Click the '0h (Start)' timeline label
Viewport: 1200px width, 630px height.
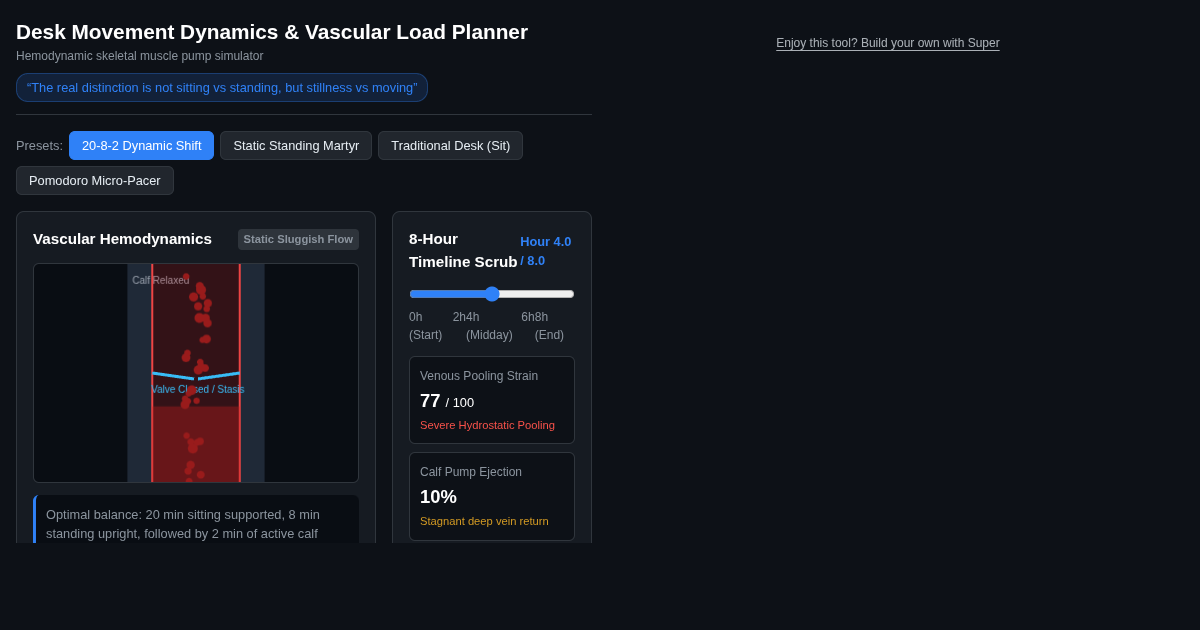(425, 326)
